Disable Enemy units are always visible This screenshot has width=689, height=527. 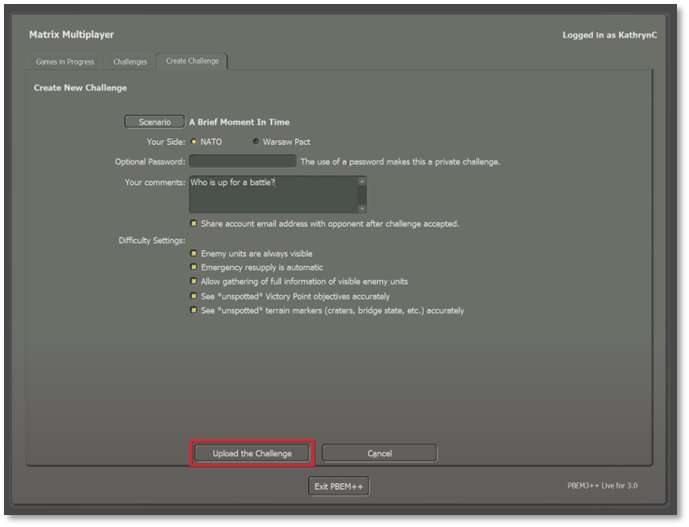click(x=194, y=254)
